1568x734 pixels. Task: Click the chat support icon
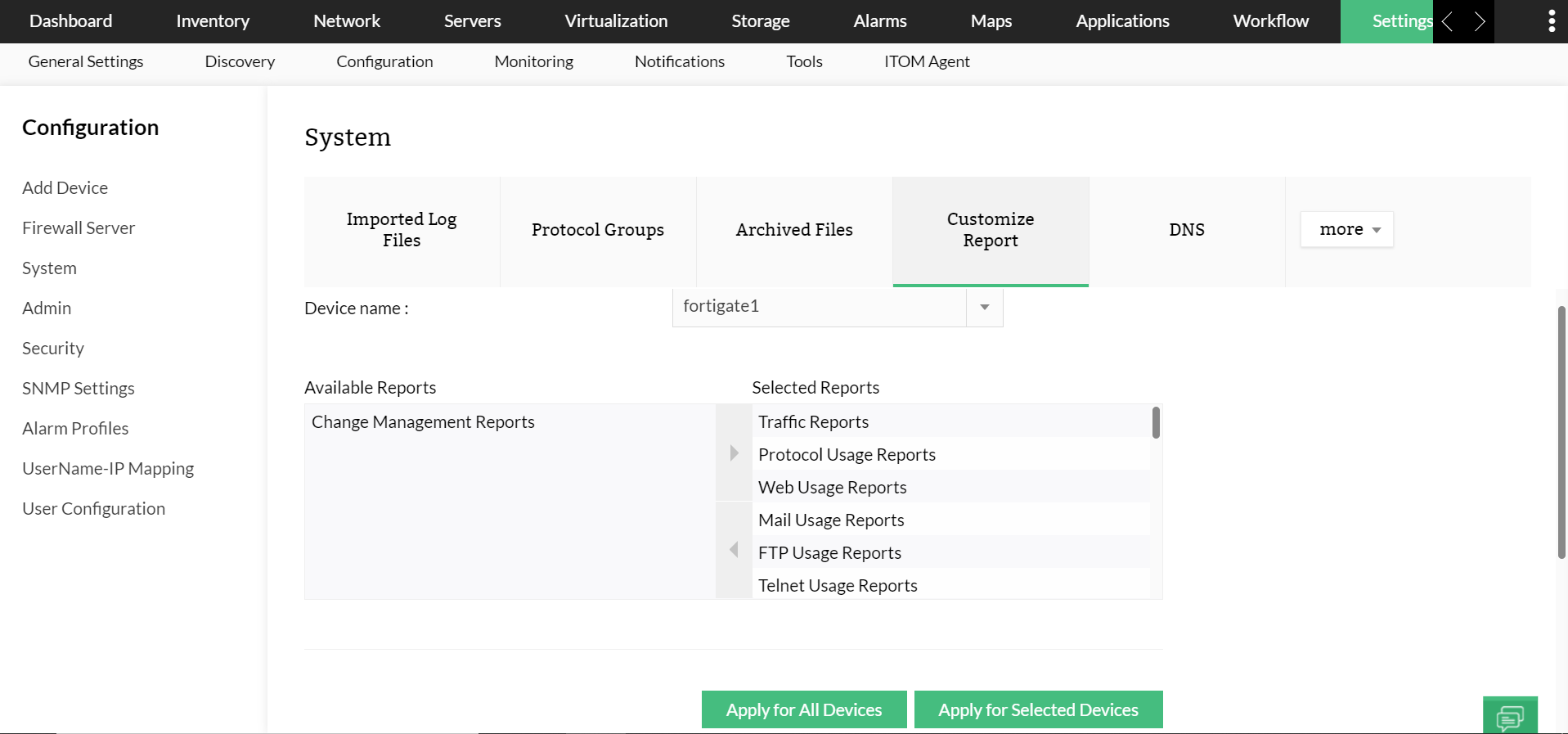1509,718
